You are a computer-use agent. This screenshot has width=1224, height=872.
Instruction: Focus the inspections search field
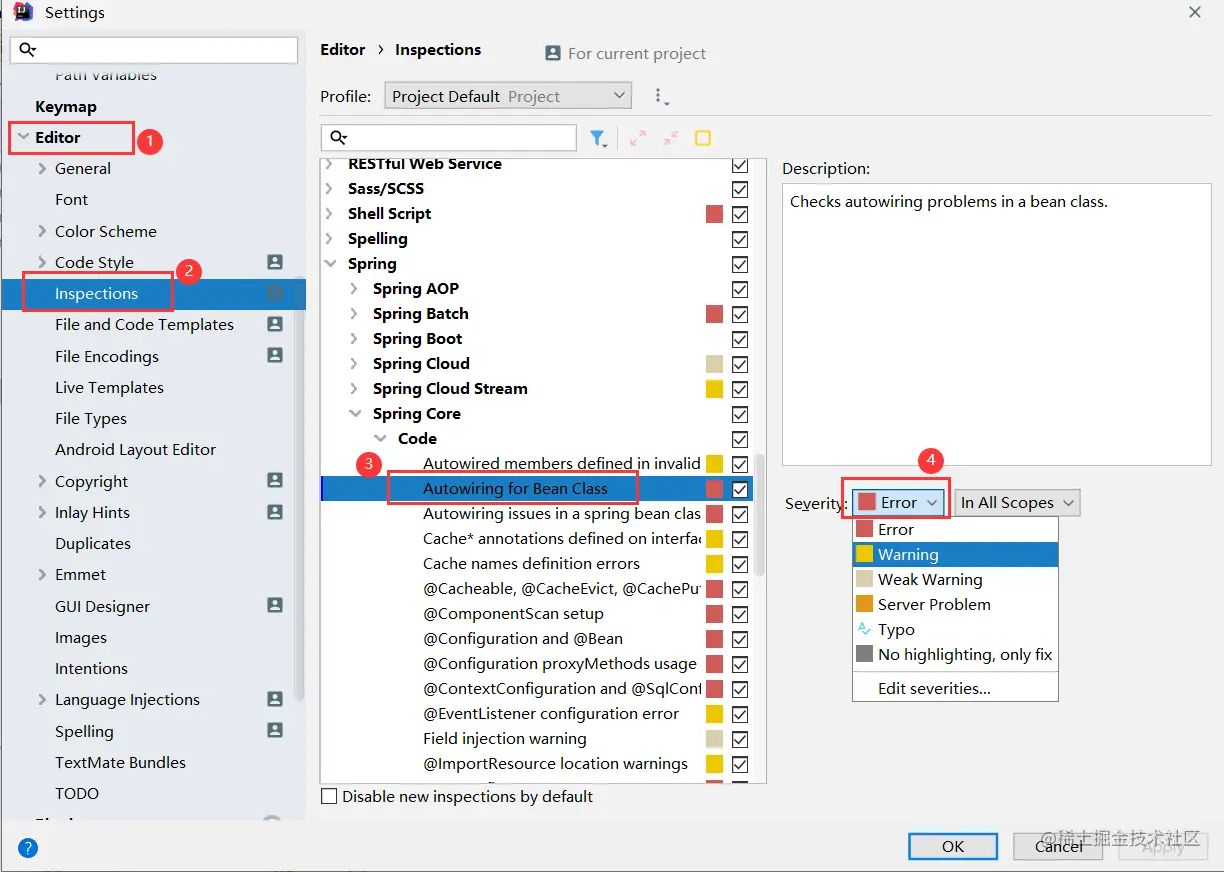tap(449, 138)
